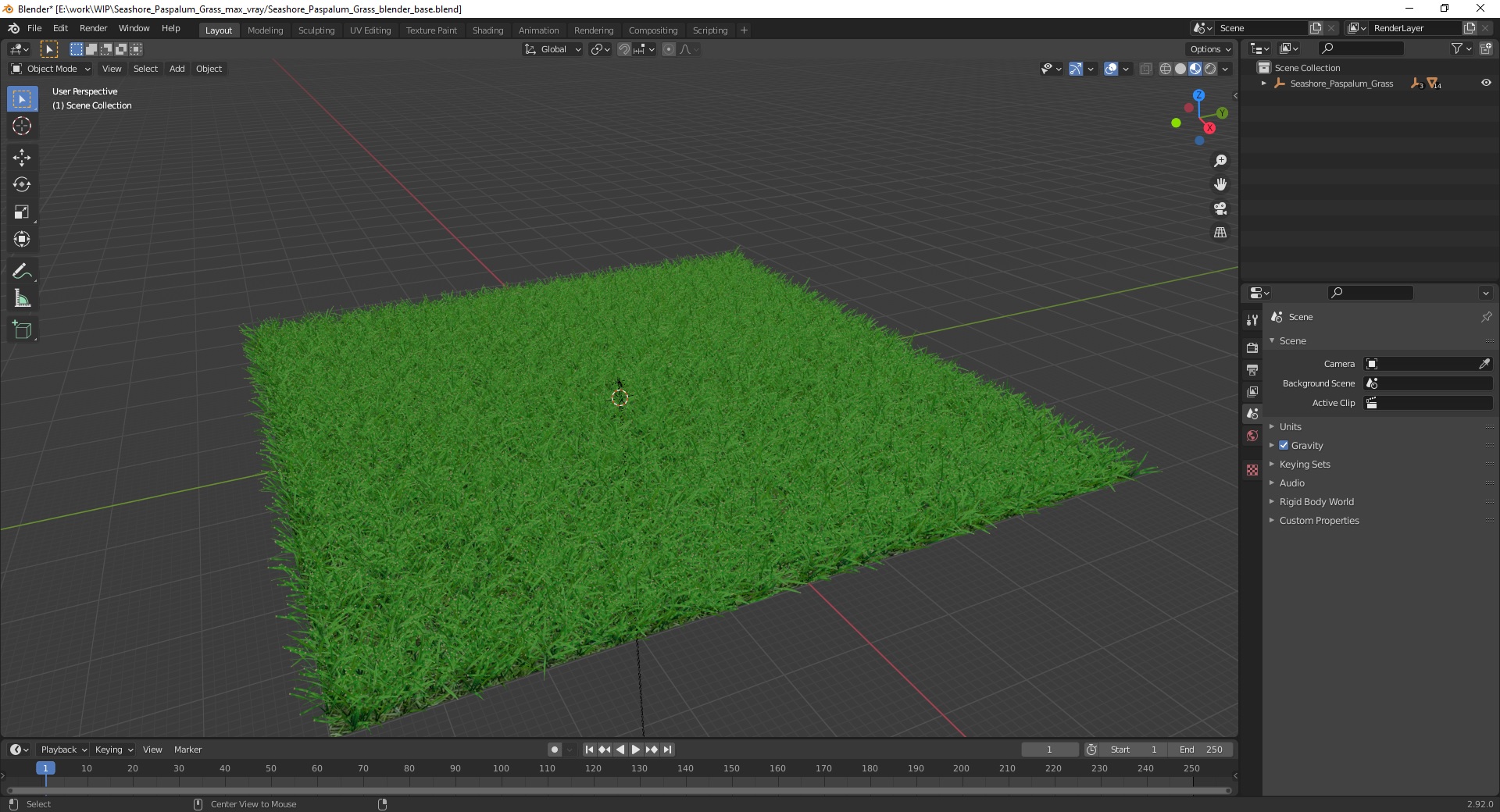The image size is (1500, 812).
Task: Open the timeline Playback popover
Action: click(63, 750)
